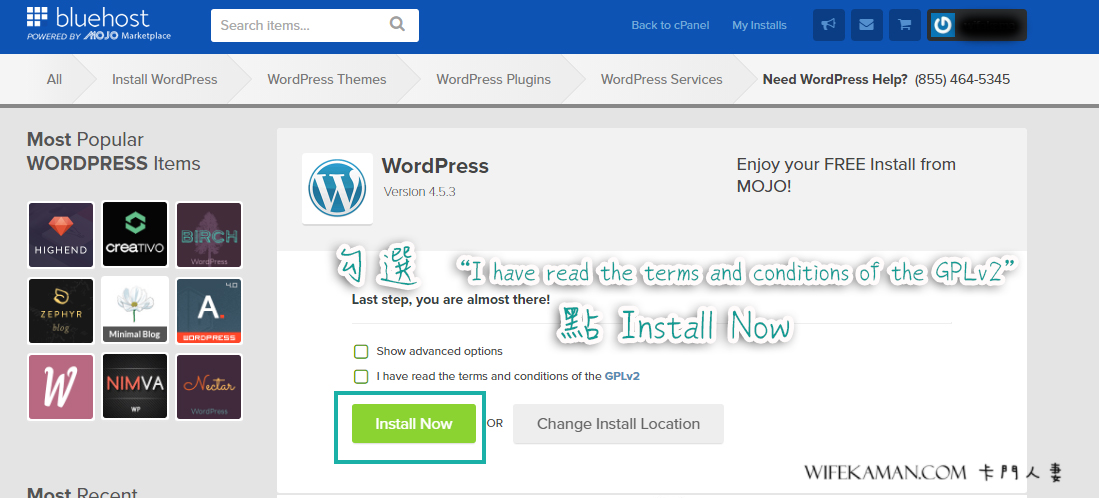Open WordPress Services tab
Screen dimensions: 1099x498
(662, 79)
